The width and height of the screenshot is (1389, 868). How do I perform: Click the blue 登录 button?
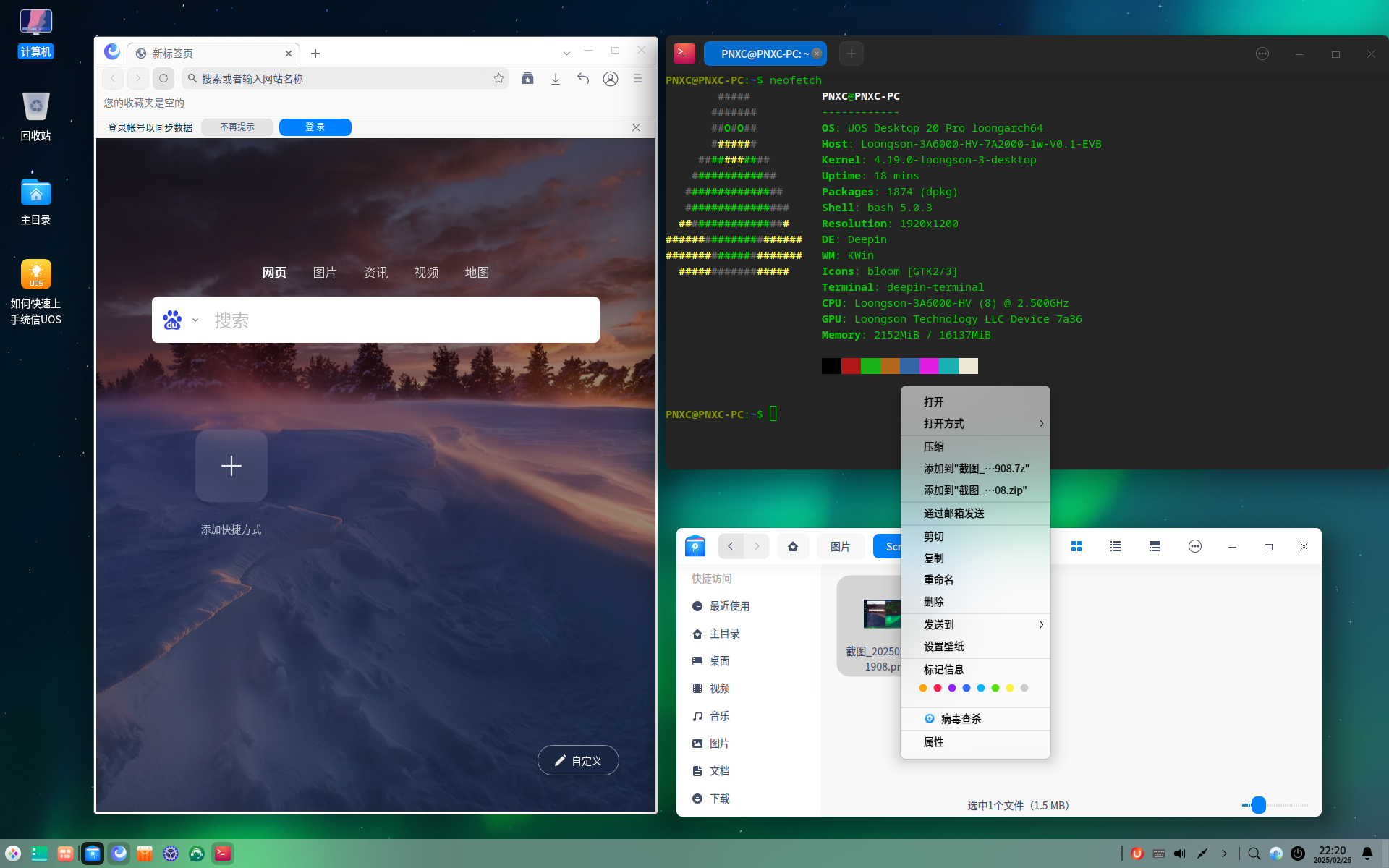[x=315, y=127]
